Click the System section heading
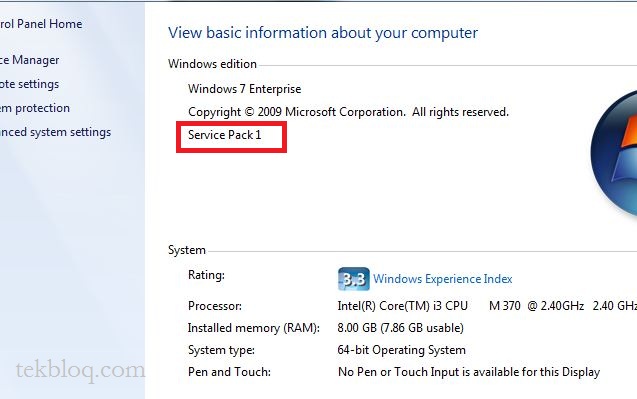 187,250
